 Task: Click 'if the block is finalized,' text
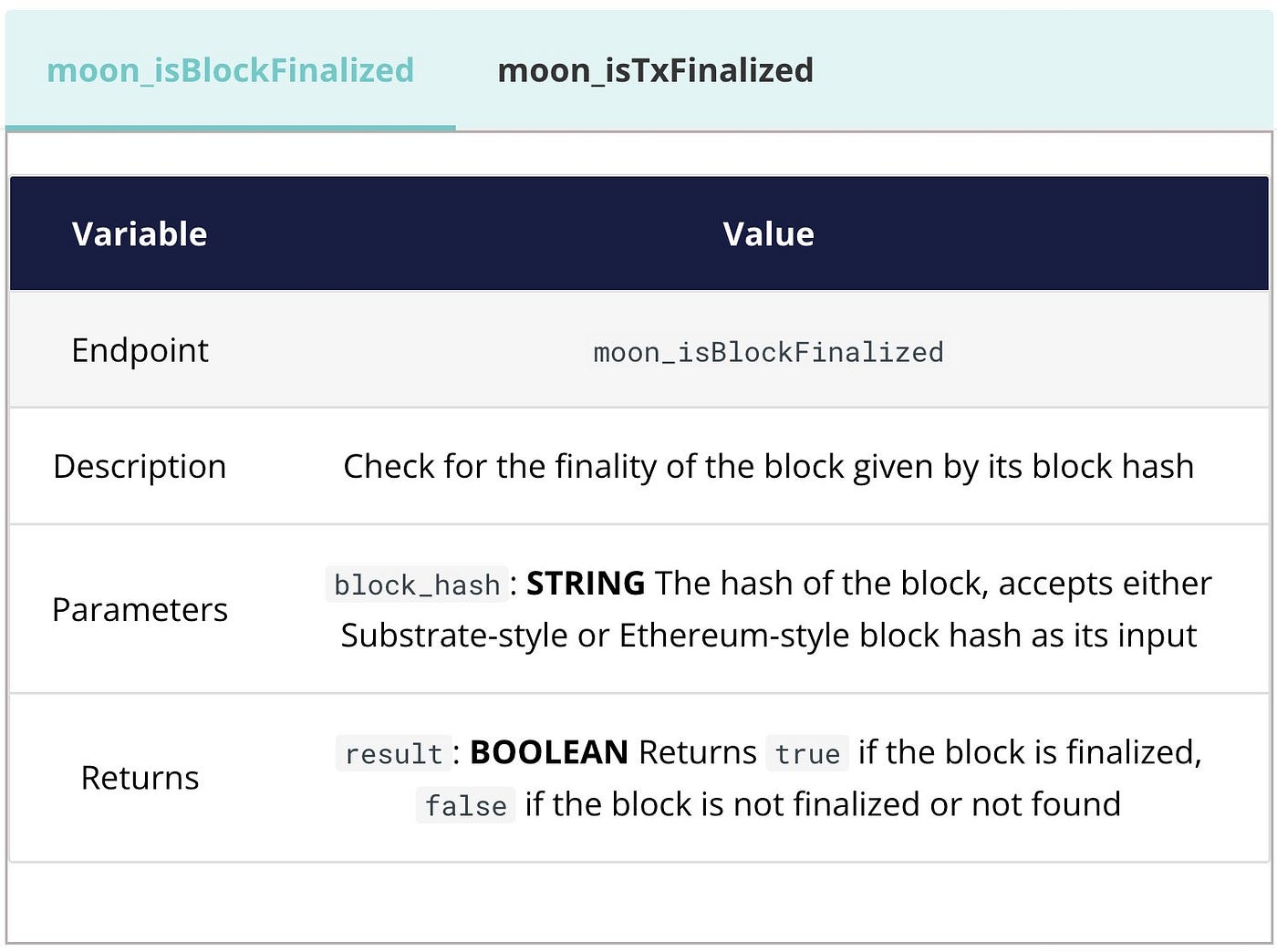[x=1030, y=752]
